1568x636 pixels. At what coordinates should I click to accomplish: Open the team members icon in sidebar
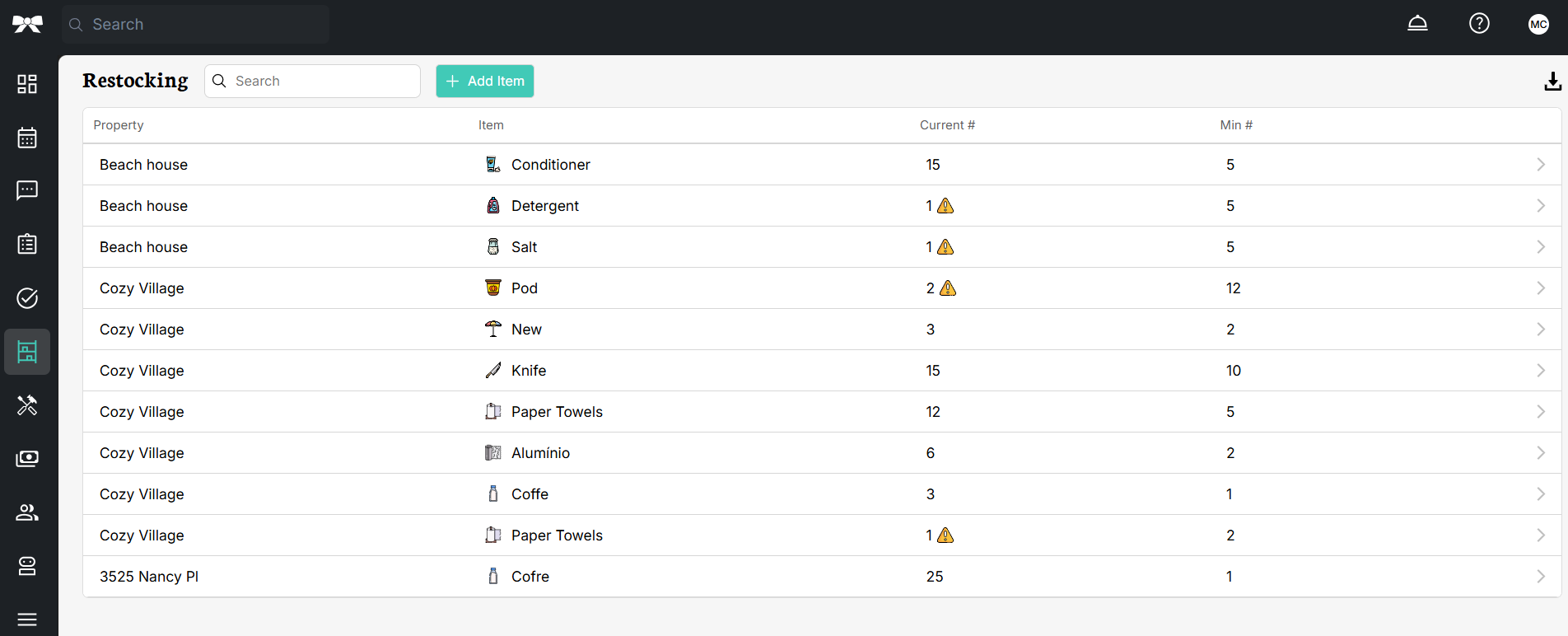pyautogui.click(x=27, y=512)
